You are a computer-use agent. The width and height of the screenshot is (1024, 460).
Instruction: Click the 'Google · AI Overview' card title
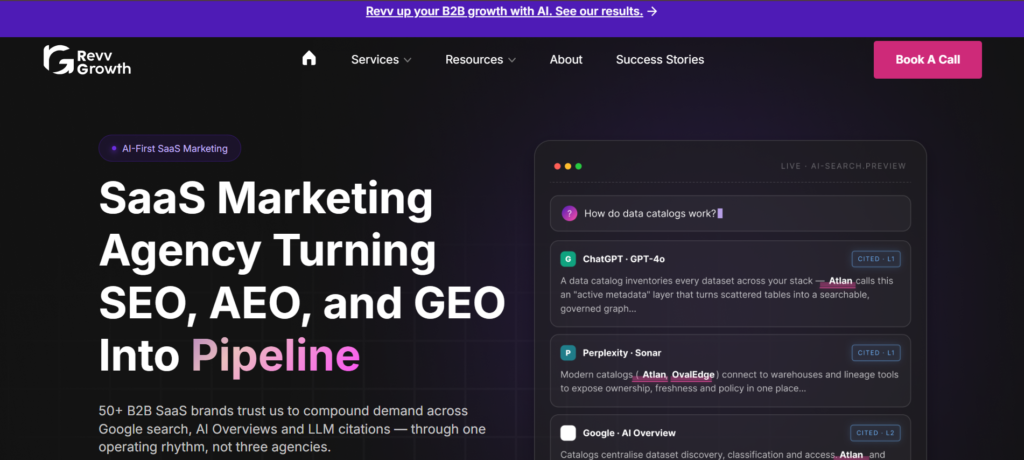(629, 433)
